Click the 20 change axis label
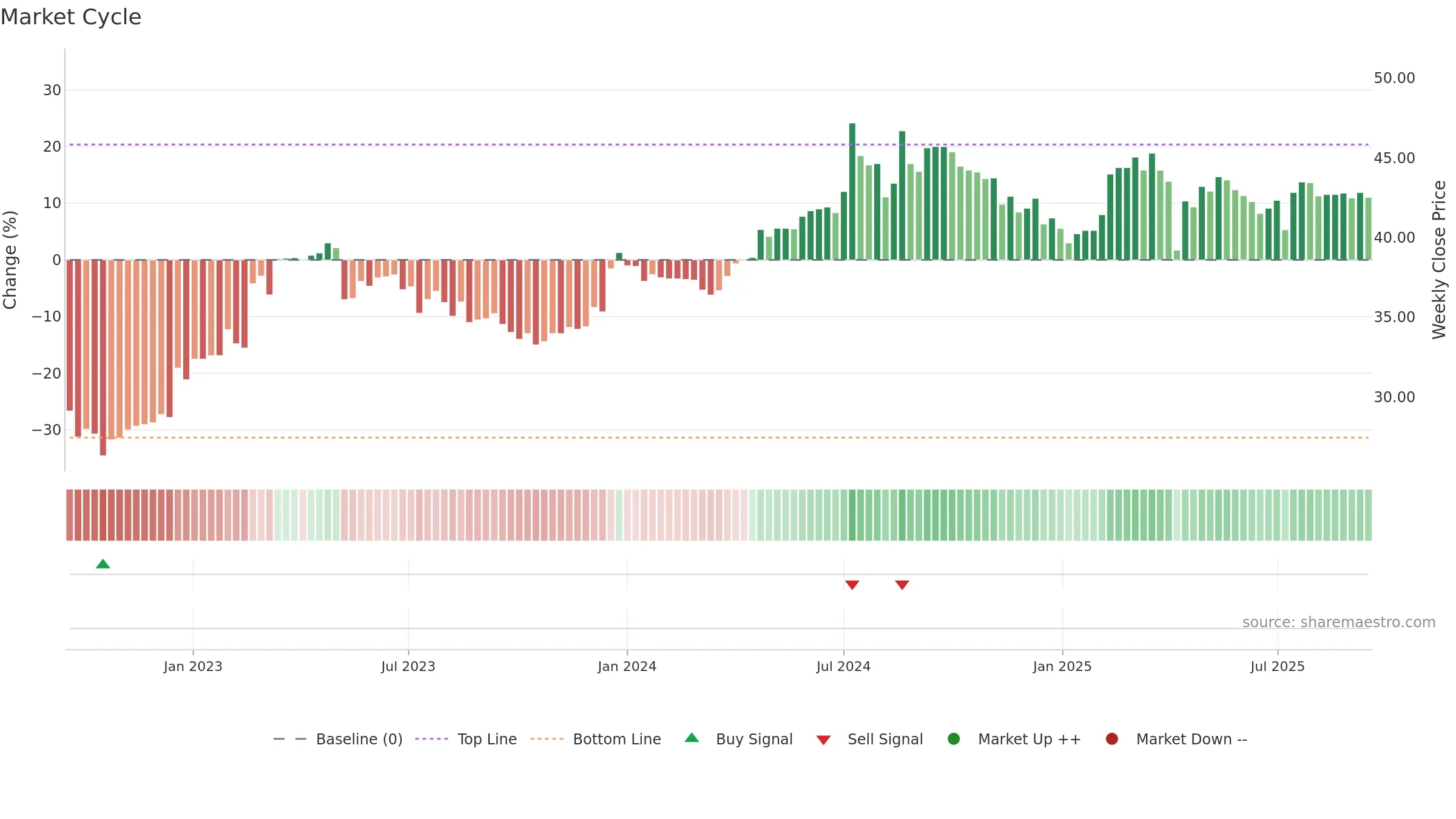Screen dimensions: 1456x819 pos(52,146)
